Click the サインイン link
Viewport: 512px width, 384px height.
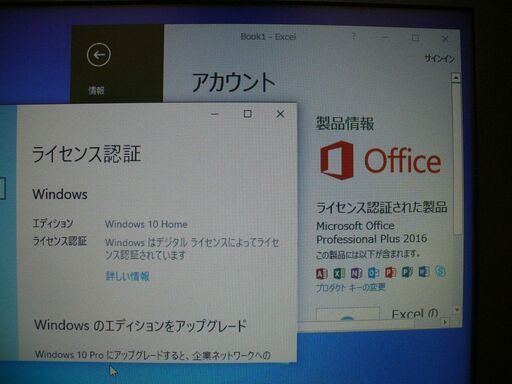coord(440,59)
